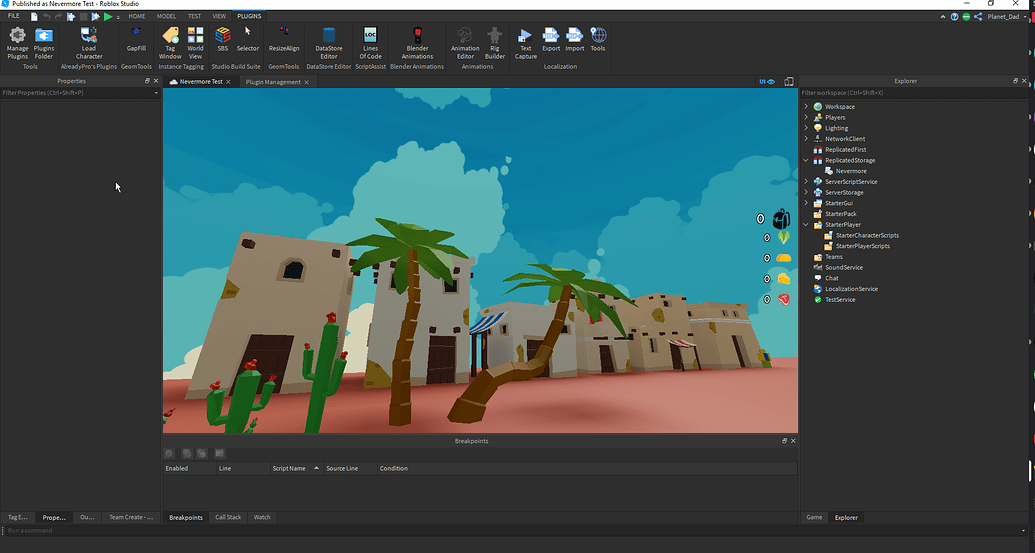Switch to the Call Stack tab

tap(228, 517)
